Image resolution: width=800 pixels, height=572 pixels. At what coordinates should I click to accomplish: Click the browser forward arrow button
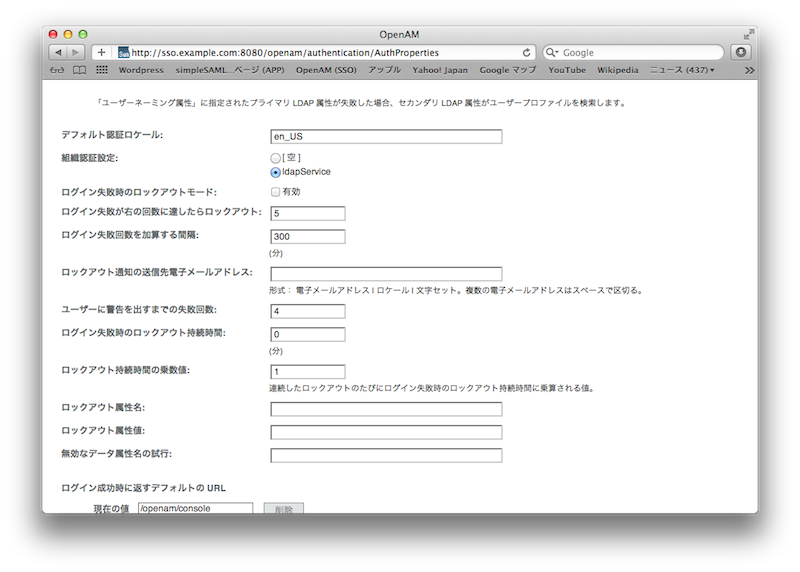coord(76,52)
